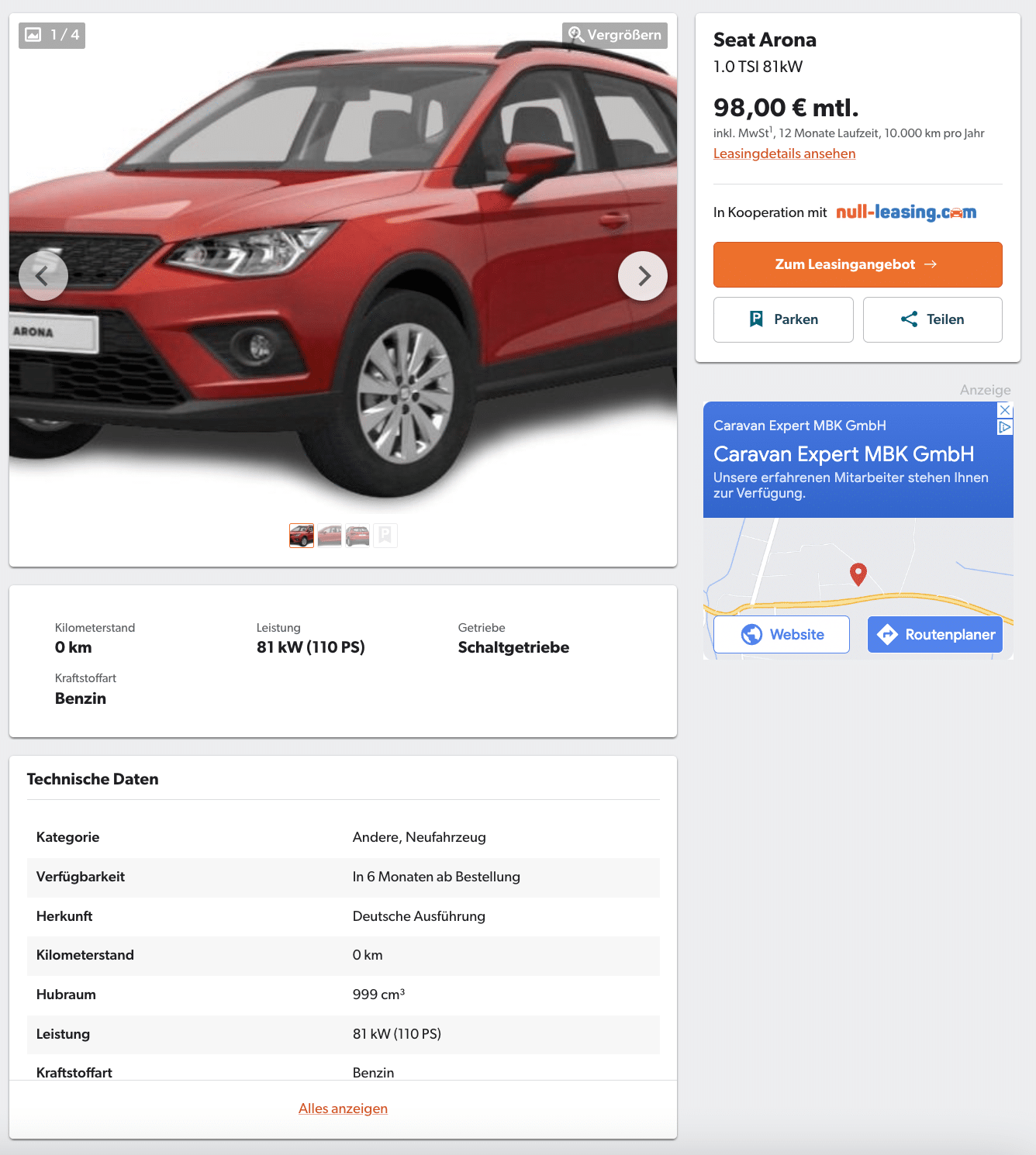Open Routenplaner directions button
The image size is (1036, 1155).
click(935, 634)
